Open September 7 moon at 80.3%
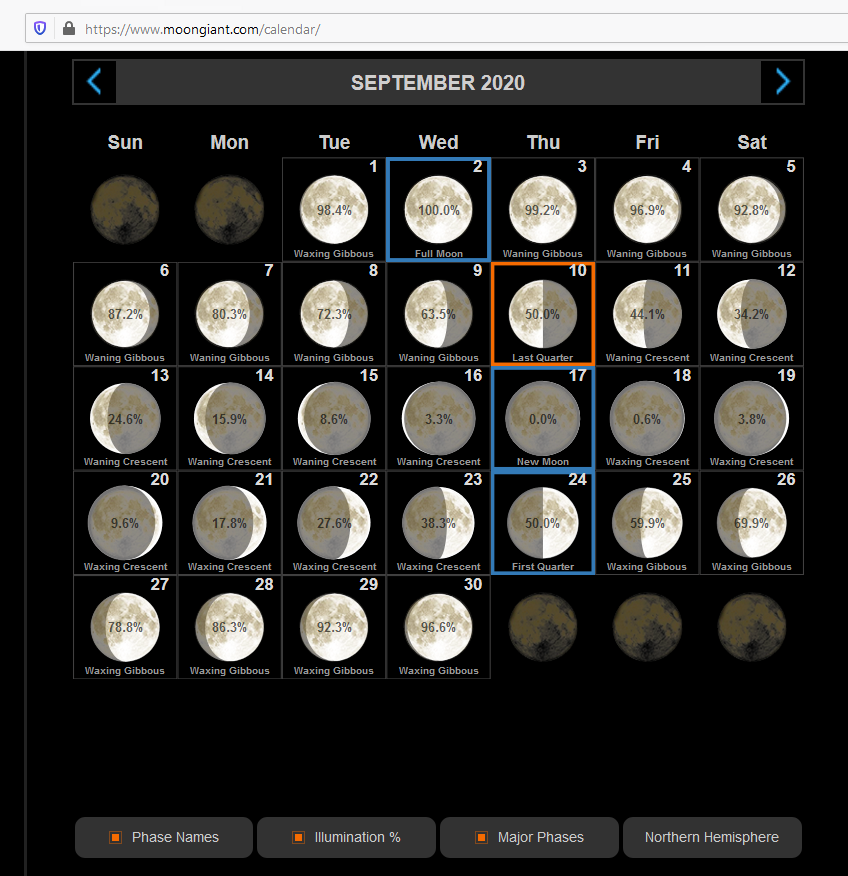The image size is (848, 876). click(230, 314)
